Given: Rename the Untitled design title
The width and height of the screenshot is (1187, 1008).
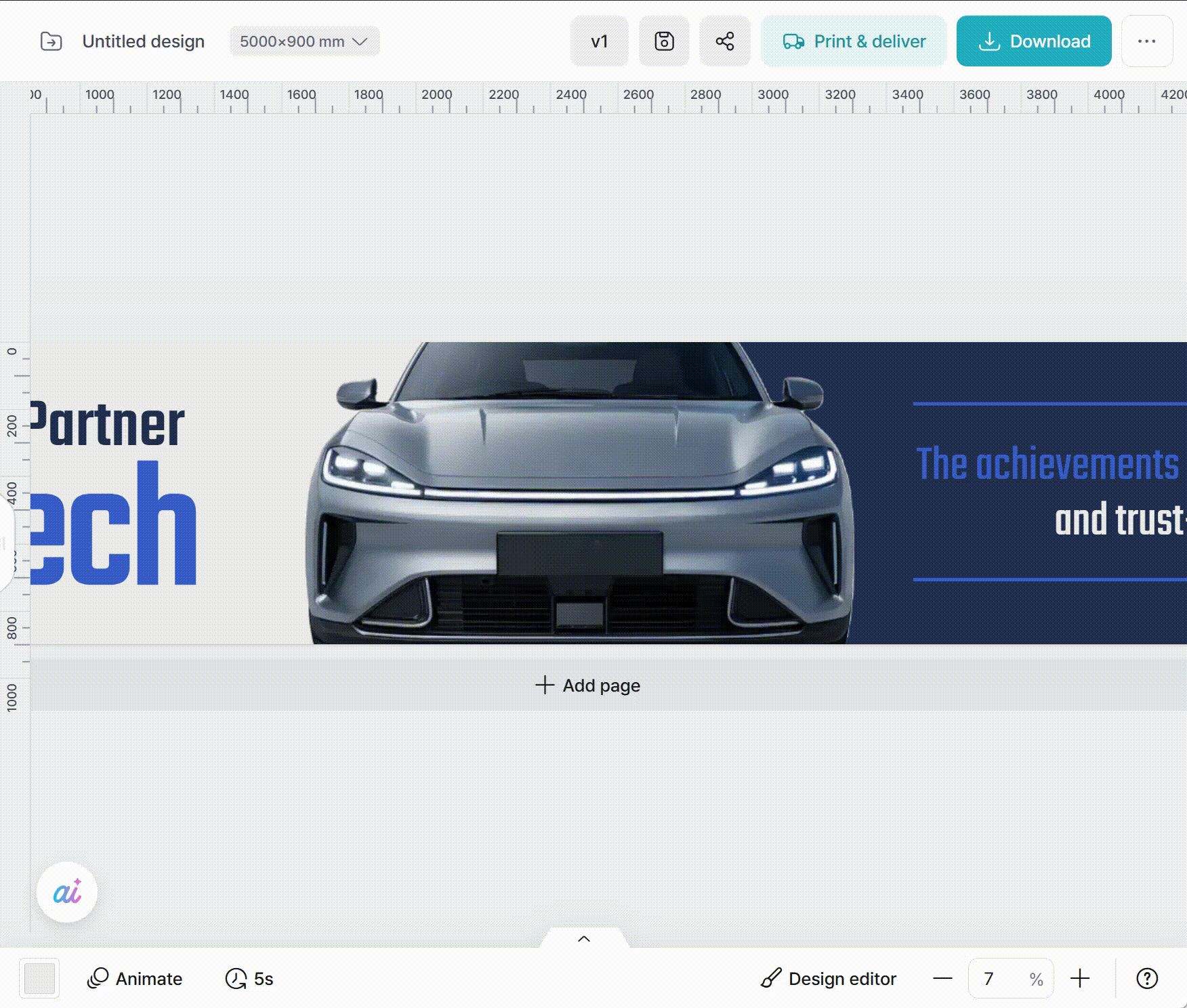Looking at the screenshot, I should pos(143,41).
